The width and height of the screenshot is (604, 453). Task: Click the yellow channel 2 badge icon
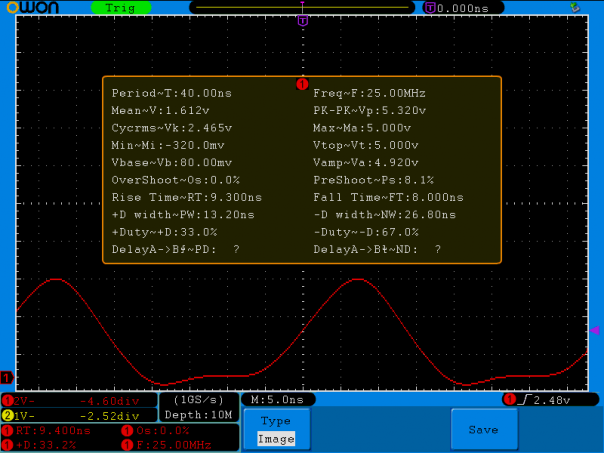[x=7, y=415]
